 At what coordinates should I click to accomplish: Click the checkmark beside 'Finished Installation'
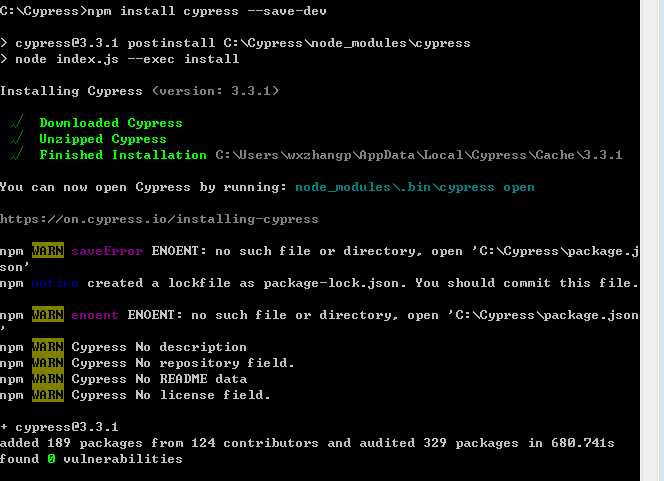click(16, 155)
